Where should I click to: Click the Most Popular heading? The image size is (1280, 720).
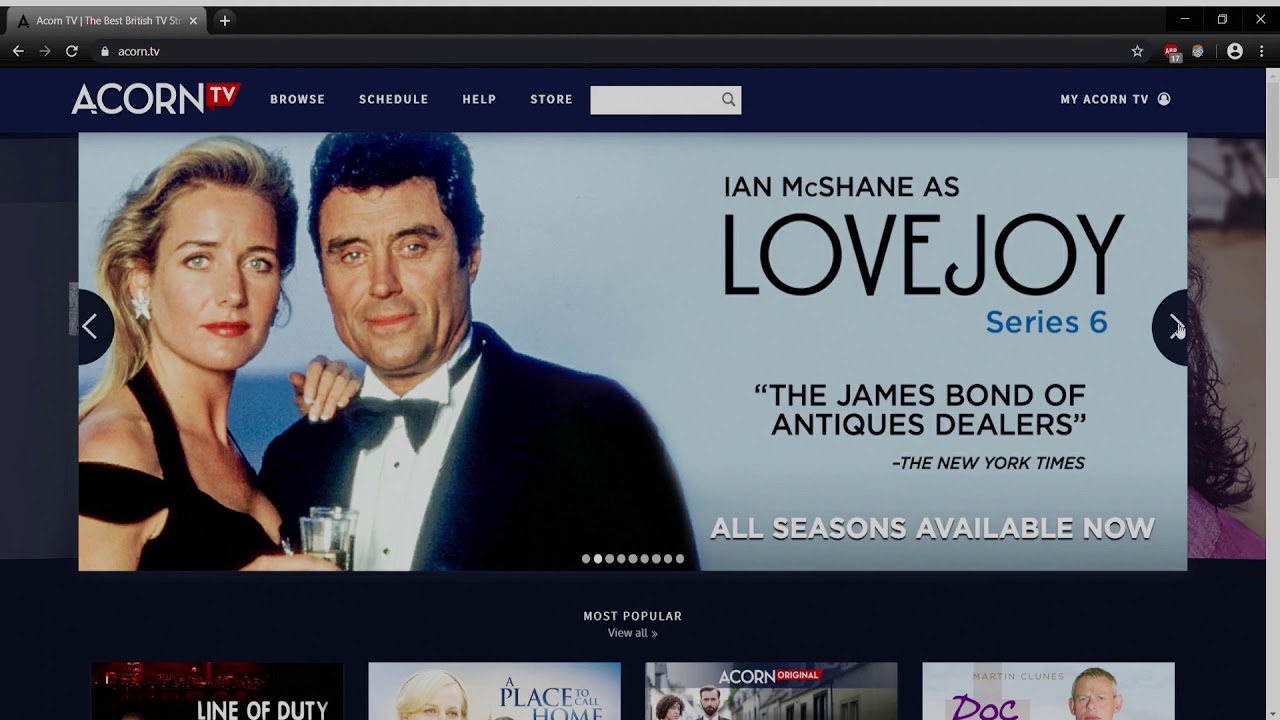[x=632, y=616]
